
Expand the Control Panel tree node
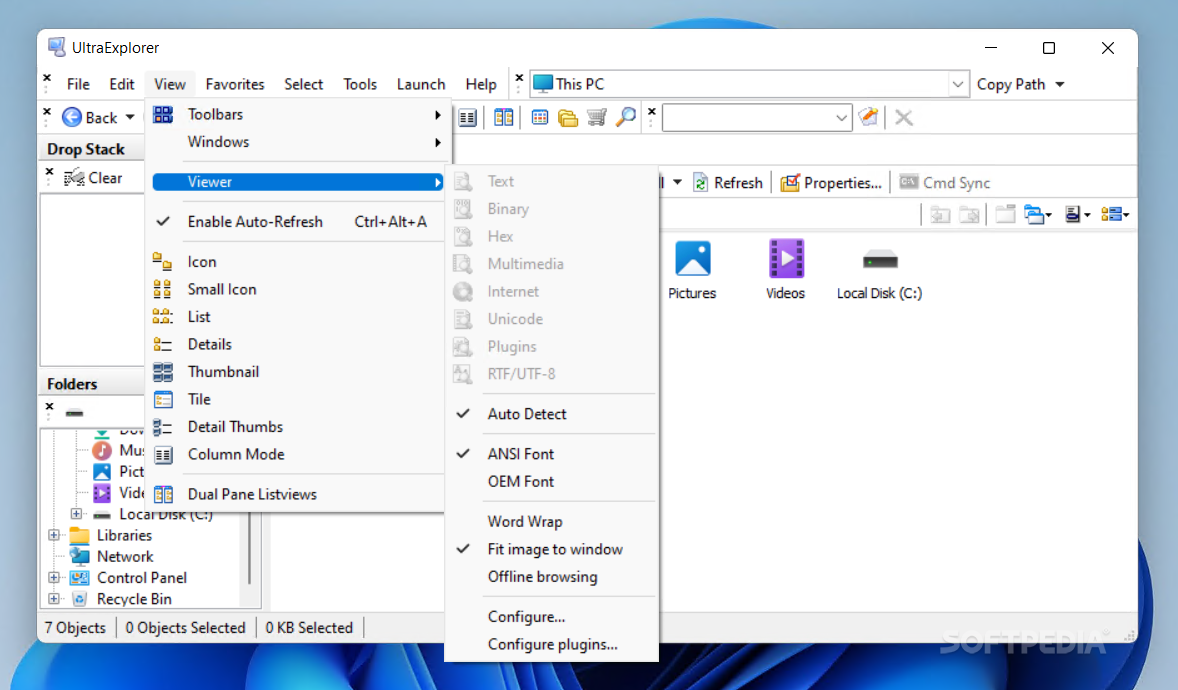click(54, 578)
